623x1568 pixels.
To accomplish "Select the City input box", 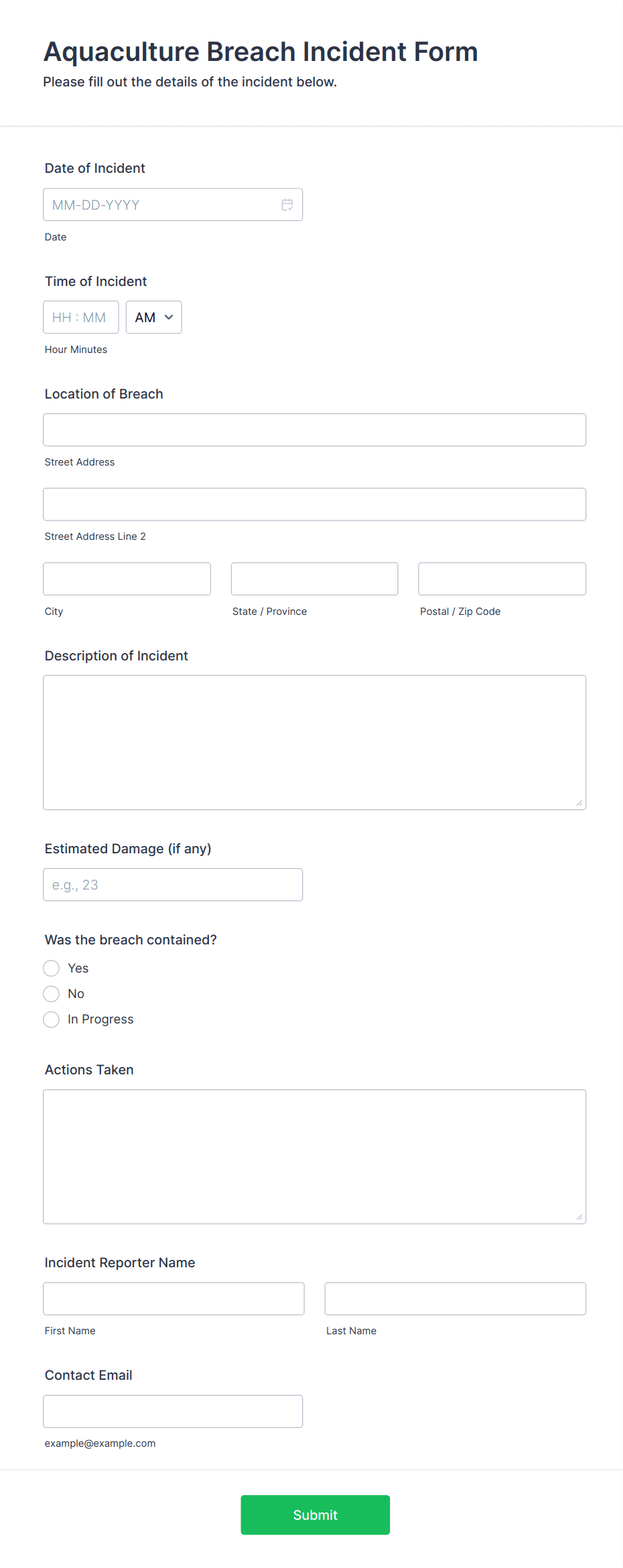I will (x=127, y=578).
